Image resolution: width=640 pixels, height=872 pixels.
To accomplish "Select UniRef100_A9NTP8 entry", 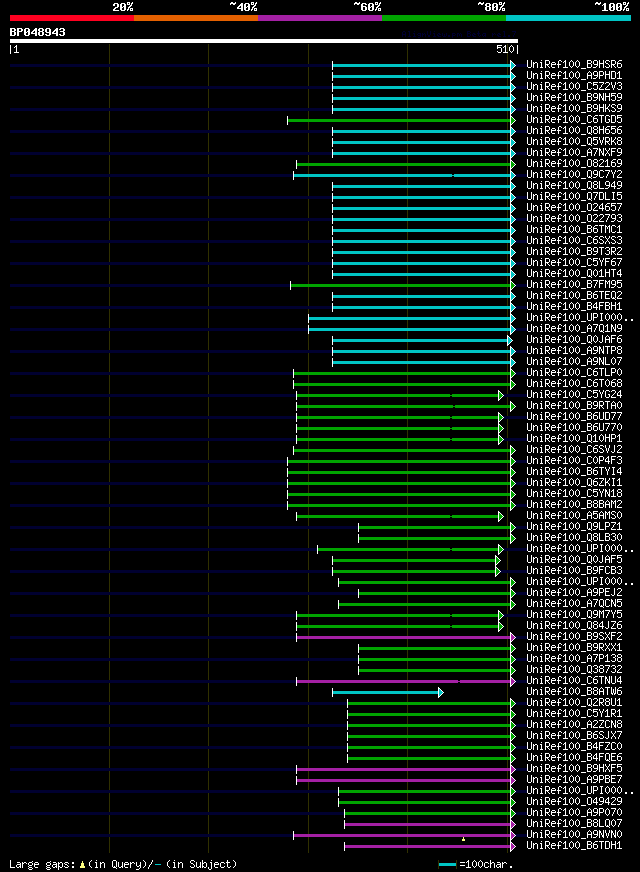I will coord(574,351).
